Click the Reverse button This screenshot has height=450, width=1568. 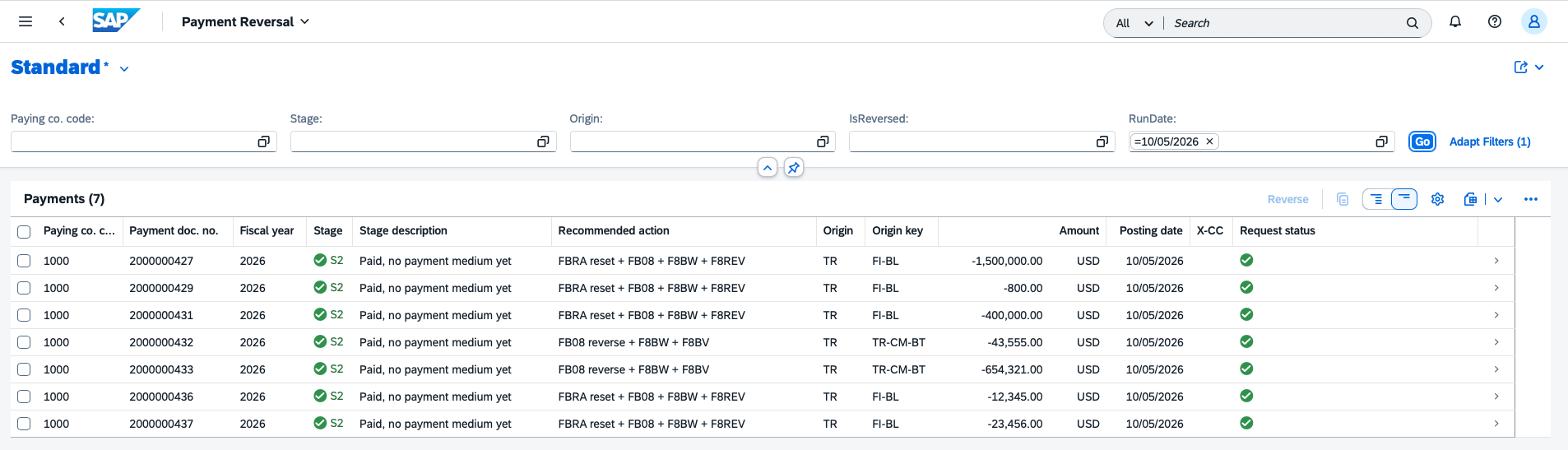point(1287,199)
